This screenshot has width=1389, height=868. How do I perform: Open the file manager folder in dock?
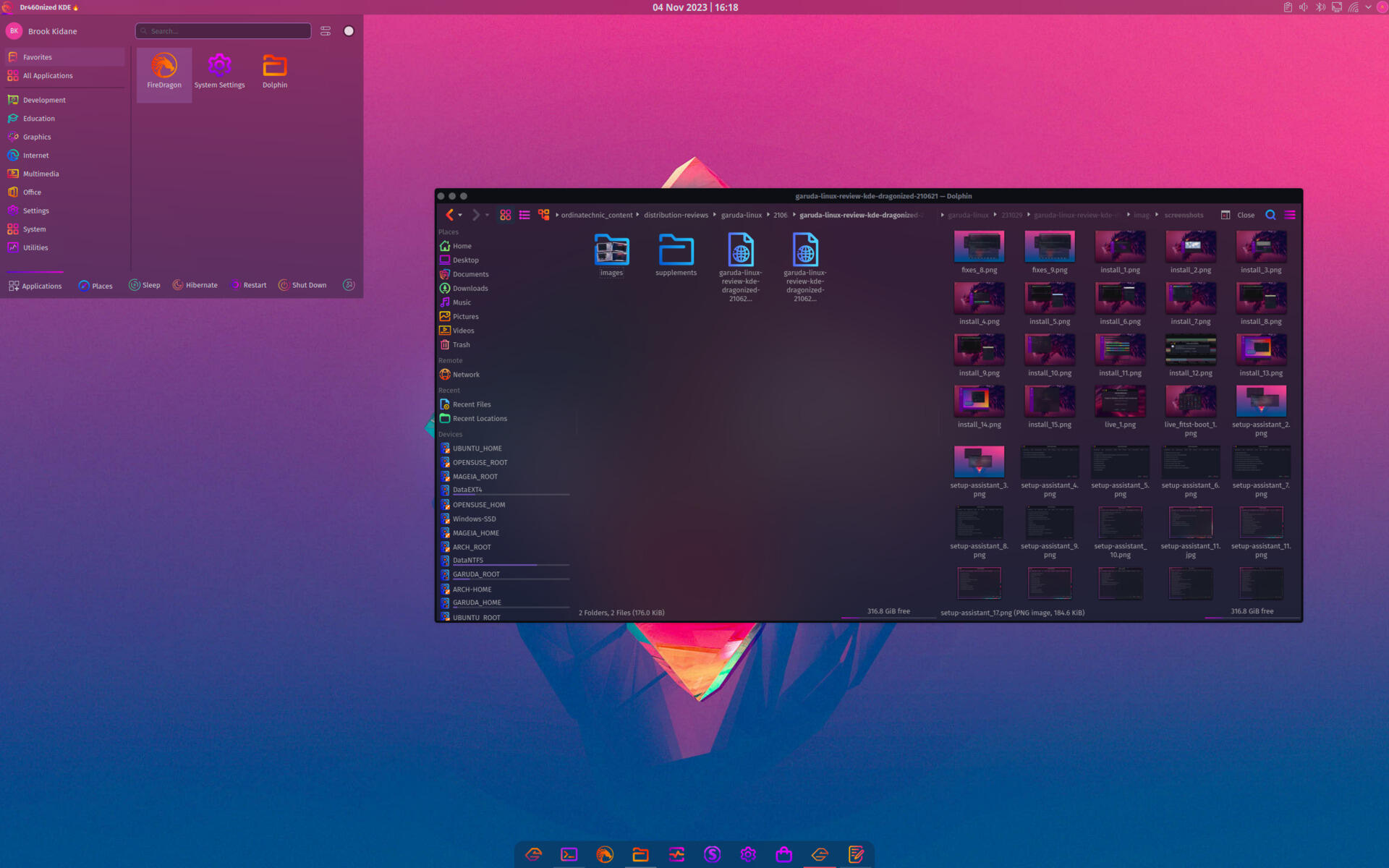(x=640, y=855)
